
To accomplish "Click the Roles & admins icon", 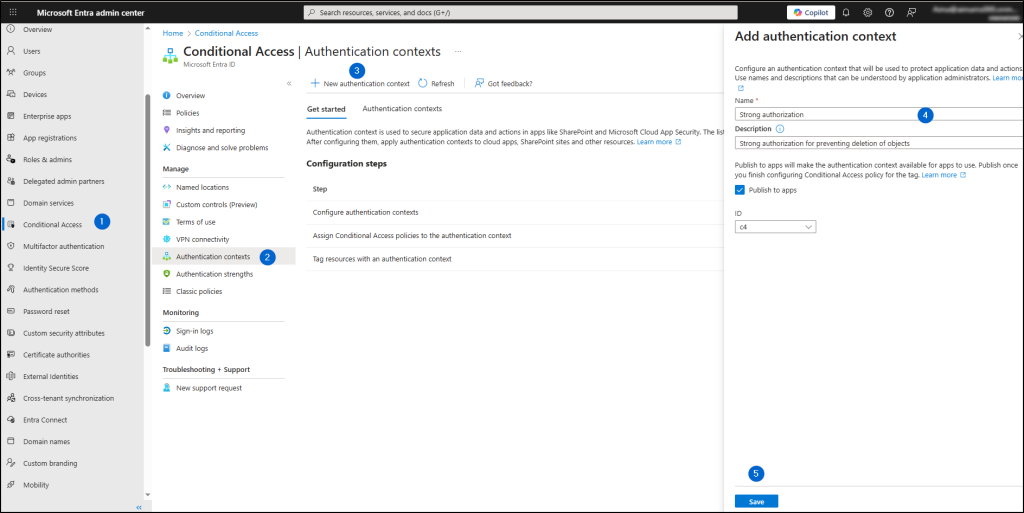I will click(10, 159).
